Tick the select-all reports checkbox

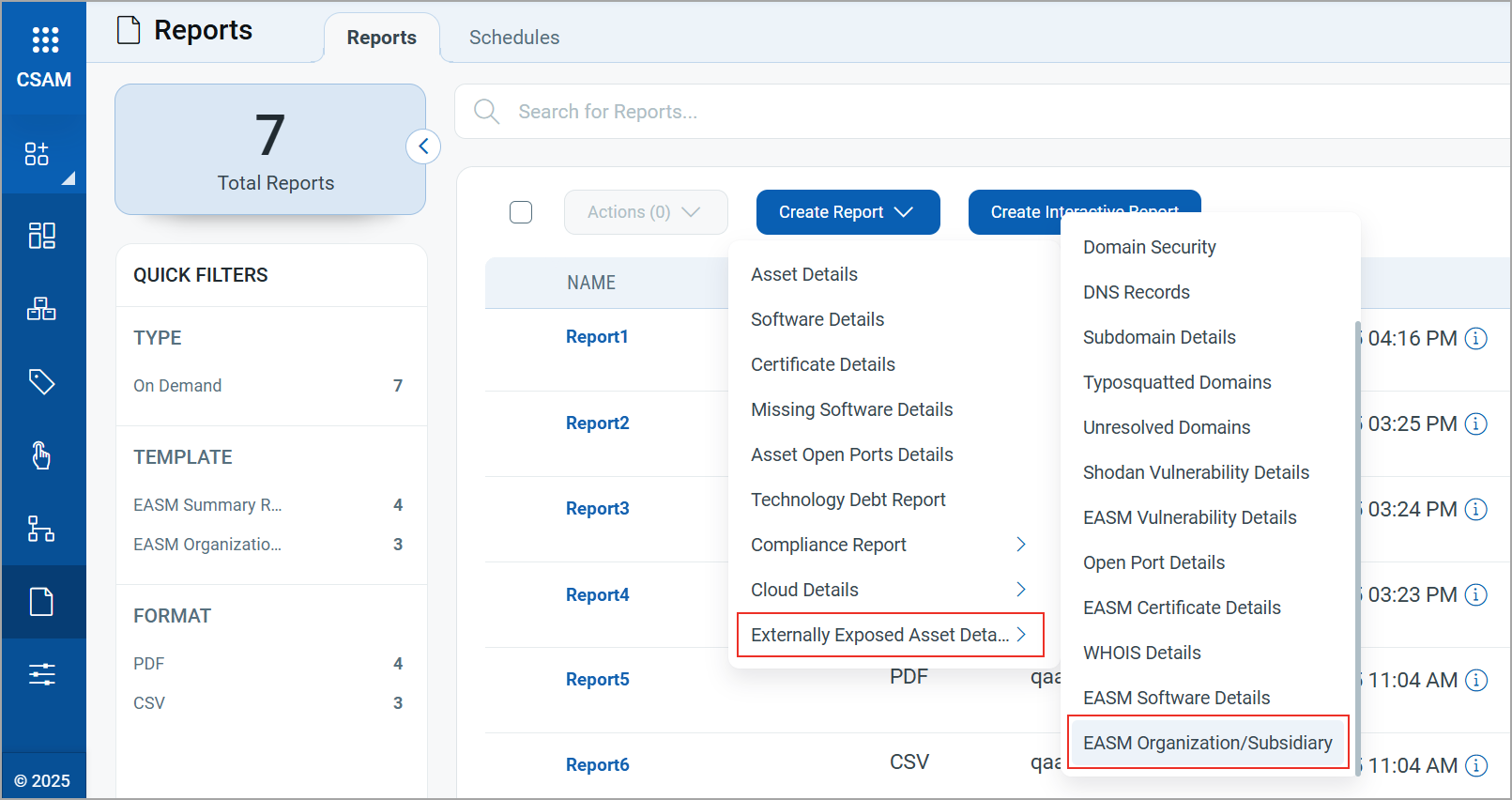(x=521, y=212)
